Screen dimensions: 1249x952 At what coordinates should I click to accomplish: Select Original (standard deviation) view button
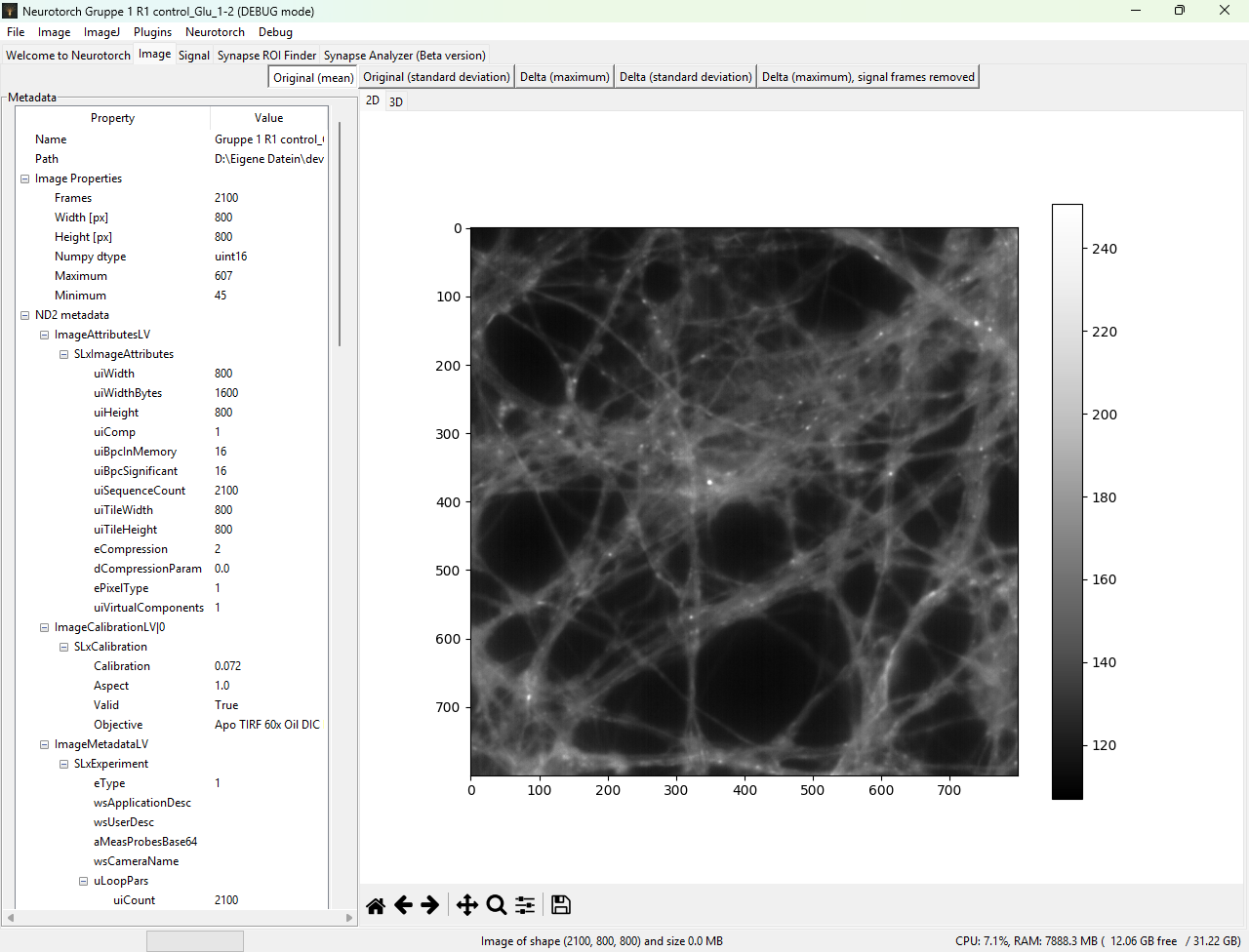436,77
